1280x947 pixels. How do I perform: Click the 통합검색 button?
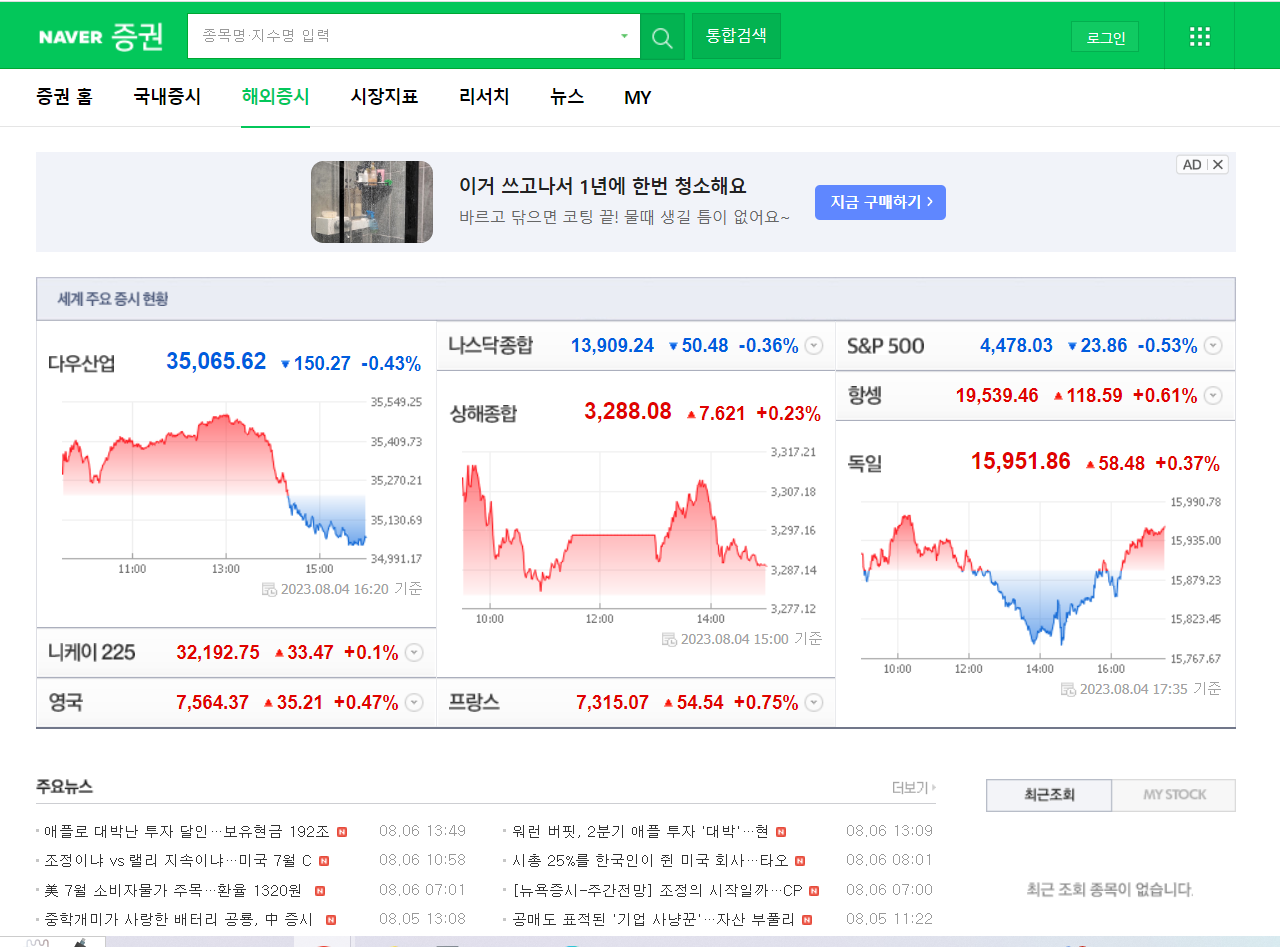(736, 36)
